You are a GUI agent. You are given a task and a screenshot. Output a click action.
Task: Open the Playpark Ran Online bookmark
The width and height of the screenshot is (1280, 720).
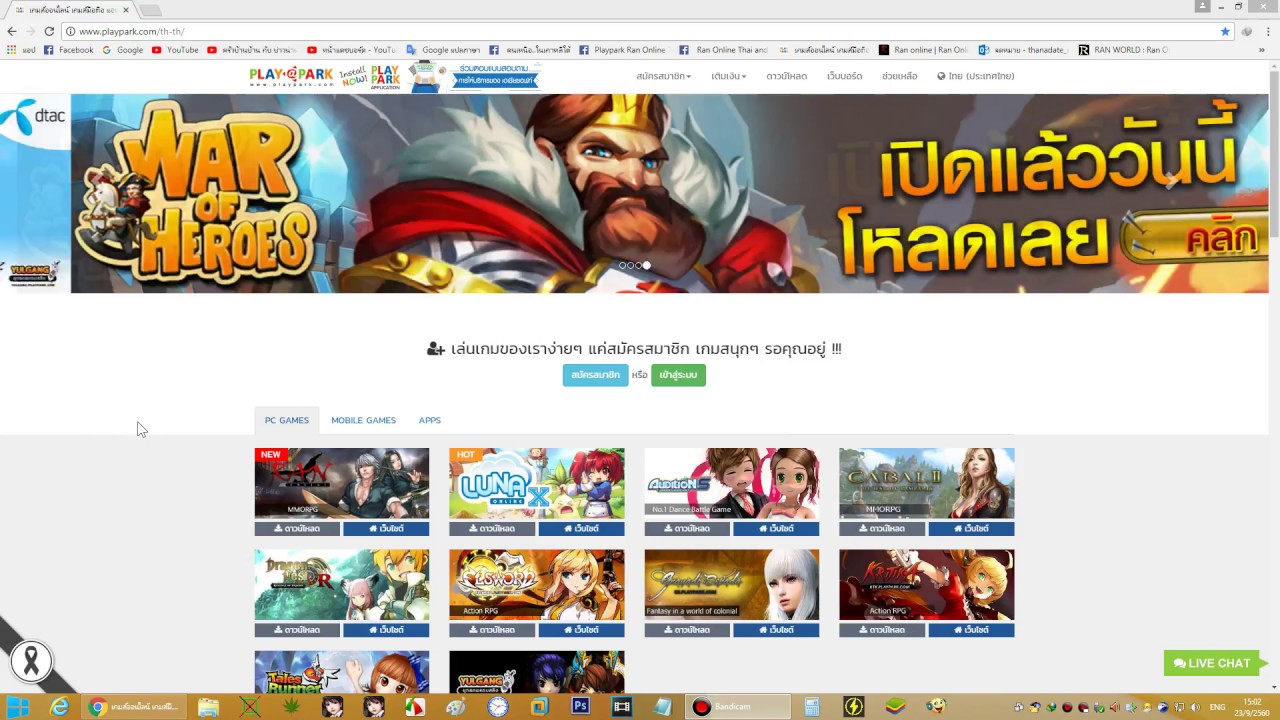click(x=623, y=49)
